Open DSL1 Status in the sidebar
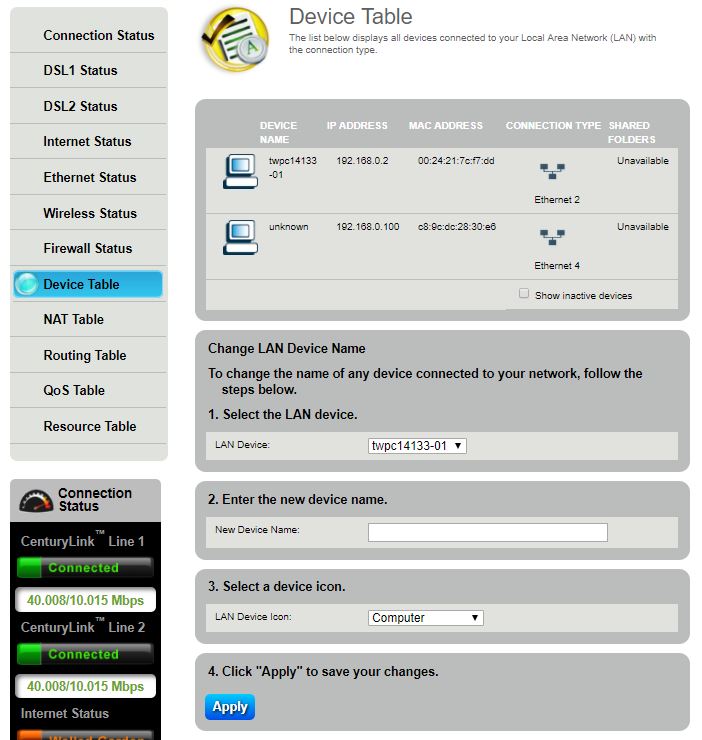702x740 pixels. tap(80, 71)
